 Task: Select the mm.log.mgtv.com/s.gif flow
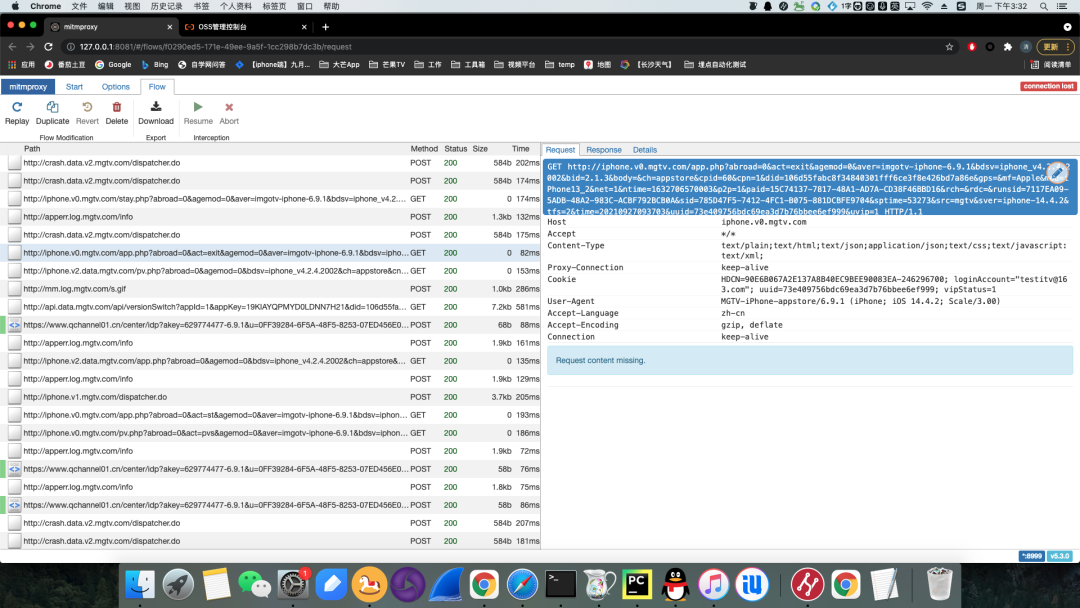coord(270,289)
